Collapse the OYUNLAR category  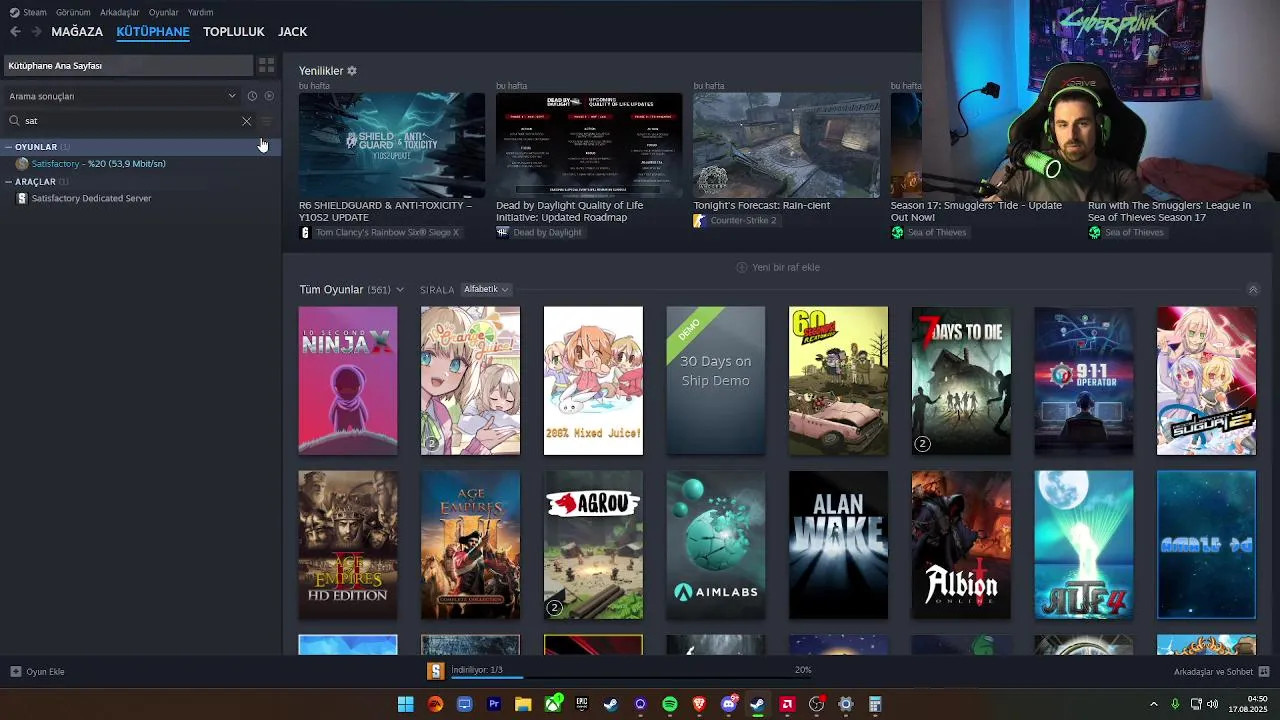[8, 147]
